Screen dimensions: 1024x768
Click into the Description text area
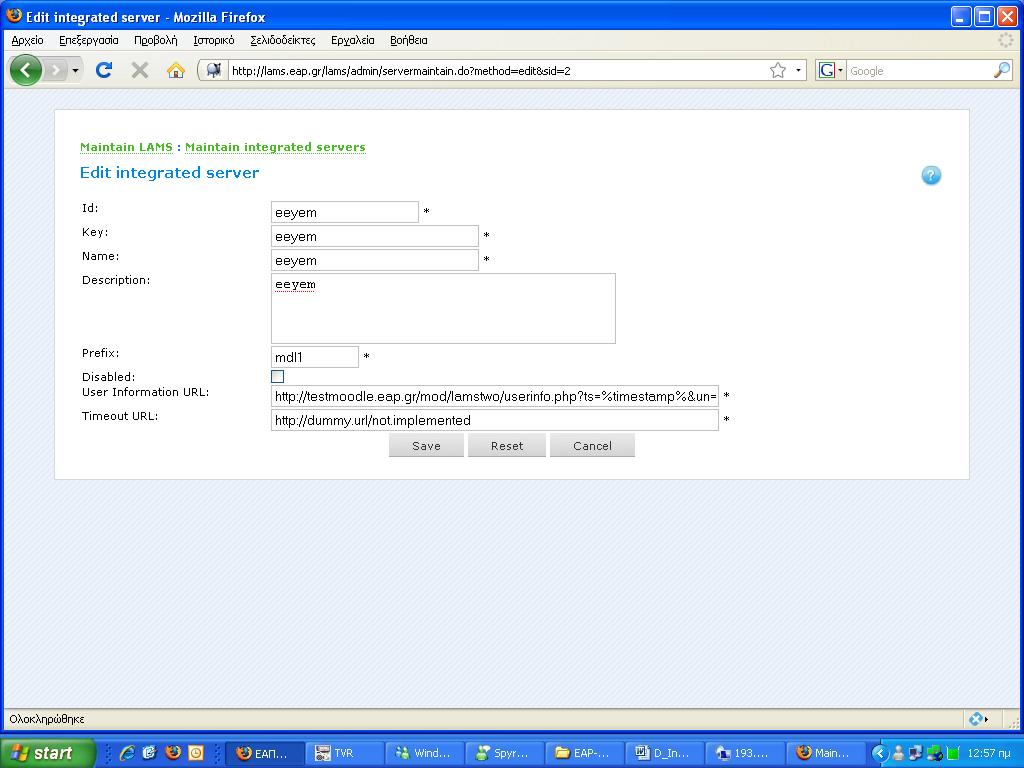pyautogui.click(x=443, y=308)
